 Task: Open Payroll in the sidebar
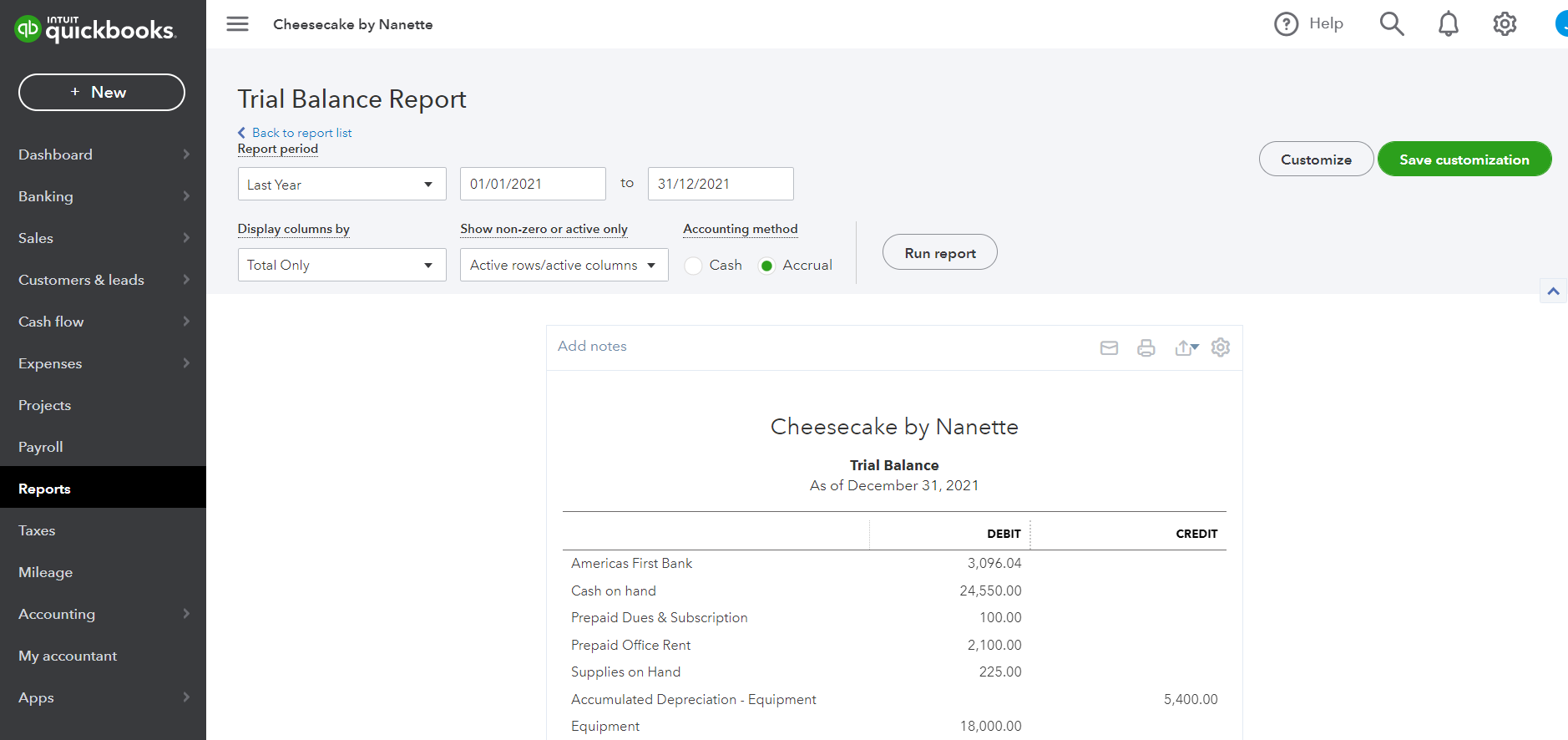tap(103, 447)
